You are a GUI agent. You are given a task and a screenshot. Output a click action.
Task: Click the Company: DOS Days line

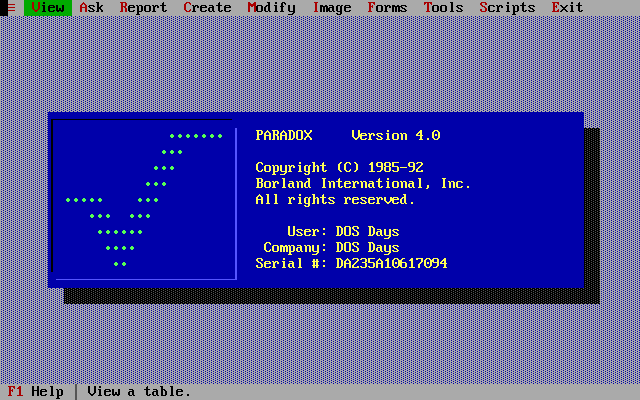(x=331, y=247)
